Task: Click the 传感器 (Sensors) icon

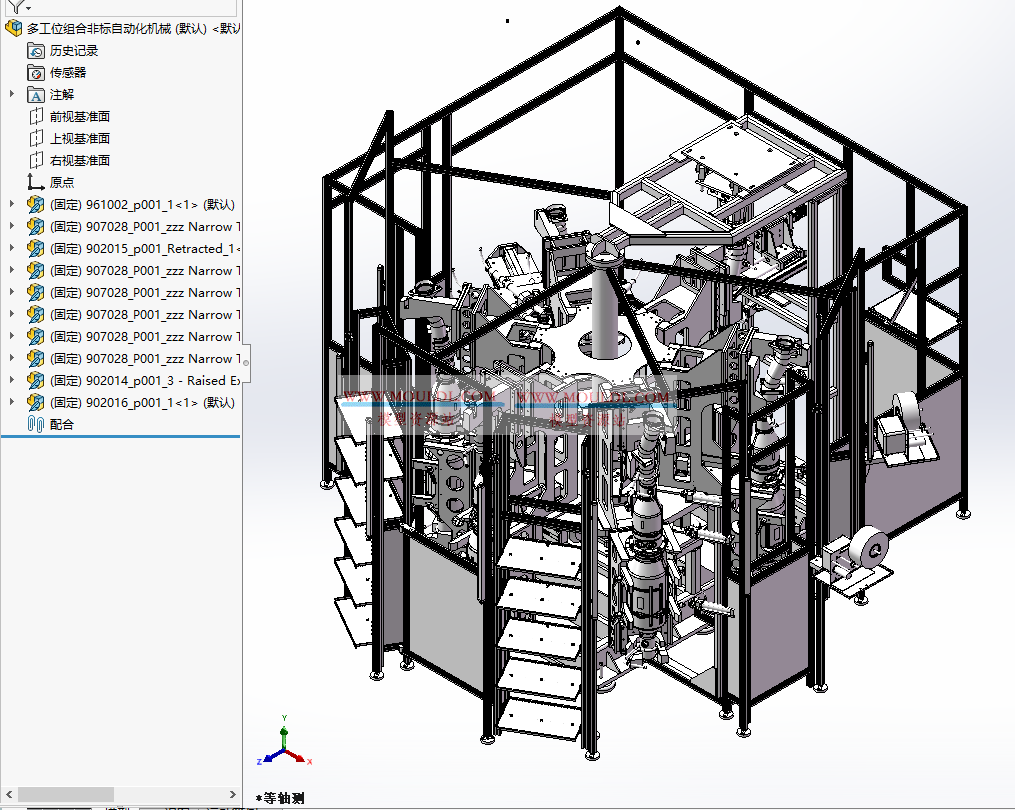Action: 36,72
